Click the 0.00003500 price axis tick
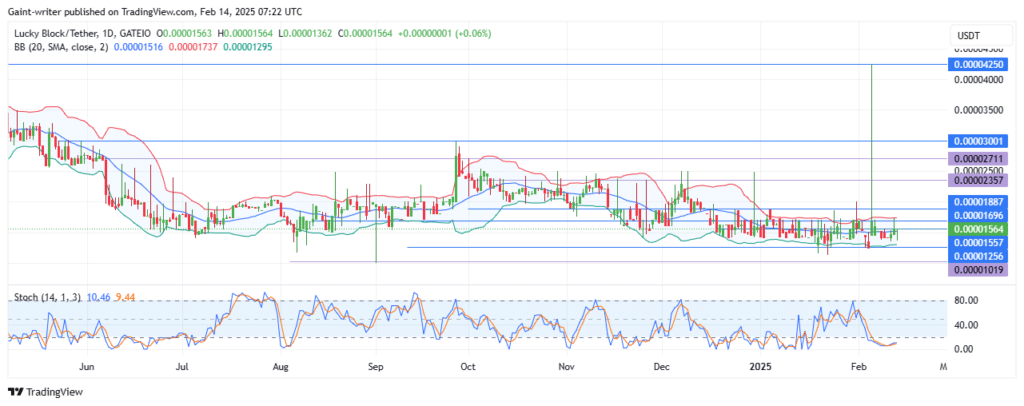 [978, 110]
